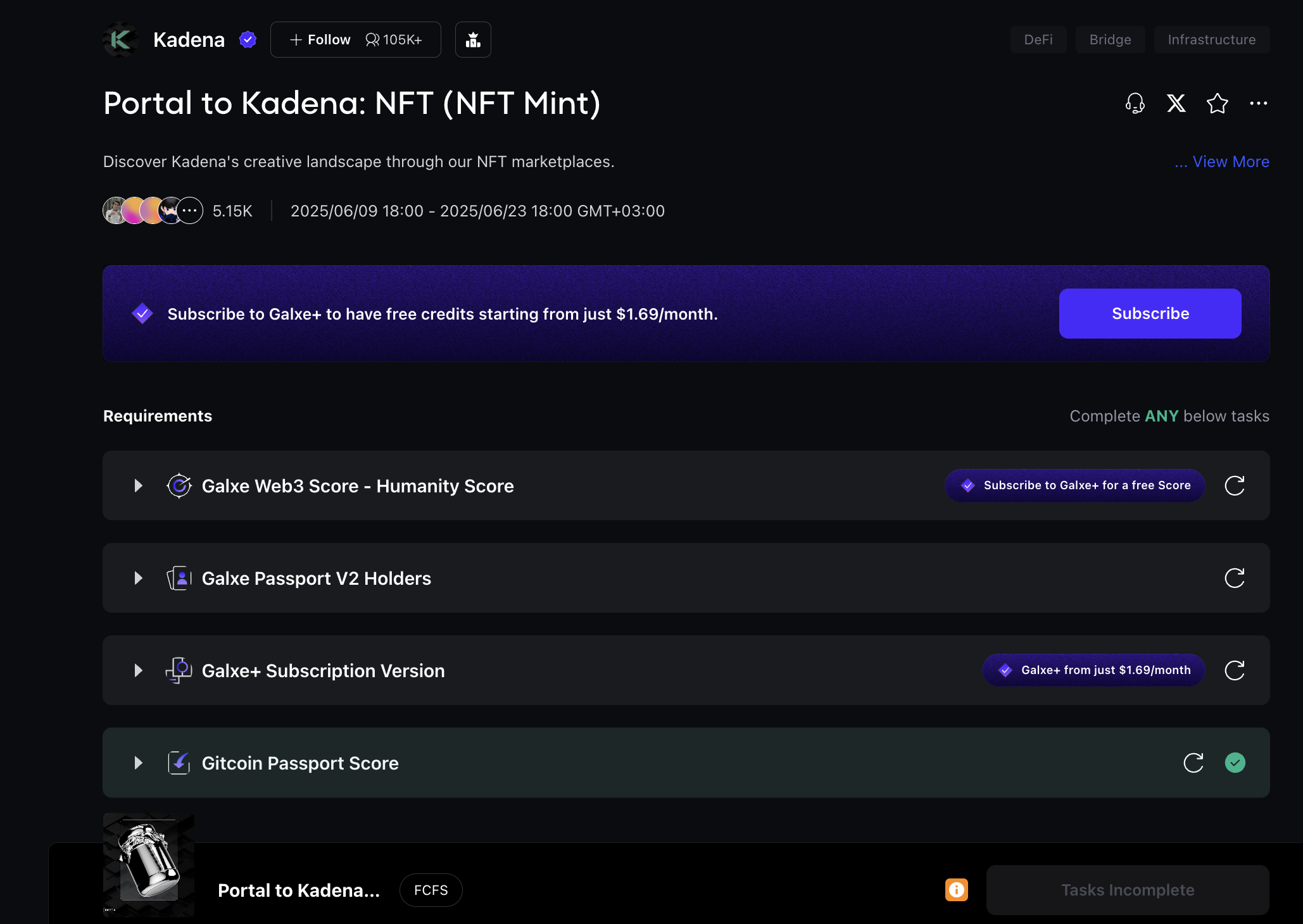The image size is (1303, 924).
Task: Open the Portal to Kadena NFT thumbnail
Action: [149, 865]
